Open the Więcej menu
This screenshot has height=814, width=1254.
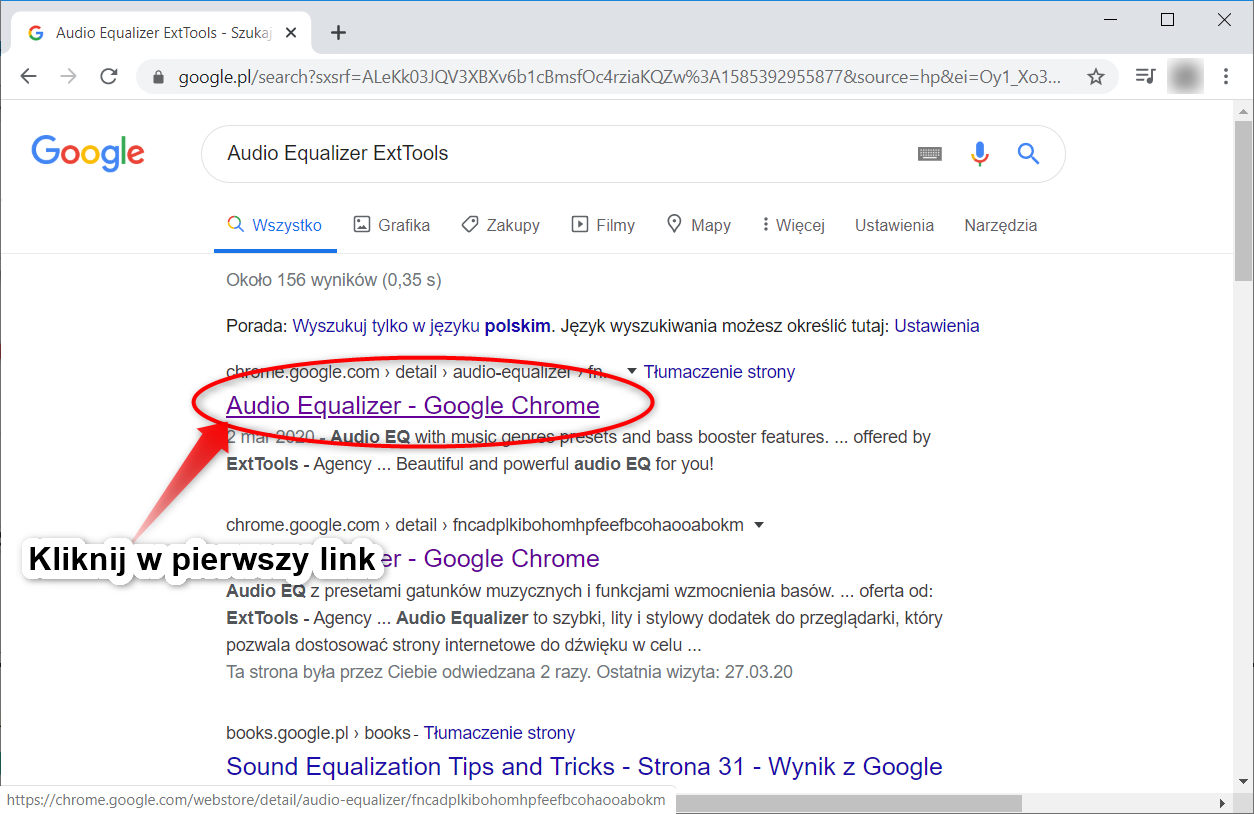pos(793,225)
